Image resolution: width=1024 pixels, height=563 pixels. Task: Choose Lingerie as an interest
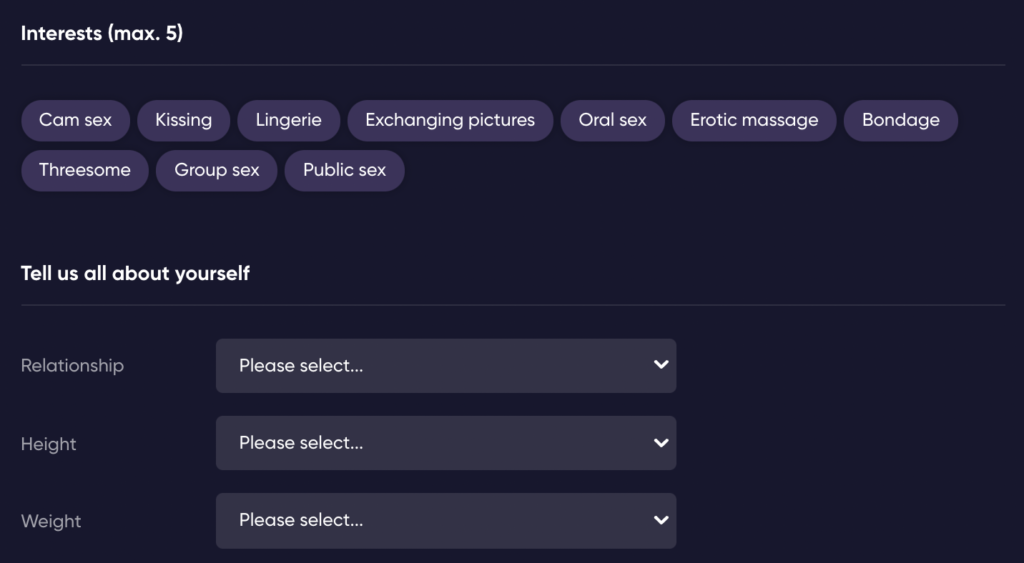(289, 120)
